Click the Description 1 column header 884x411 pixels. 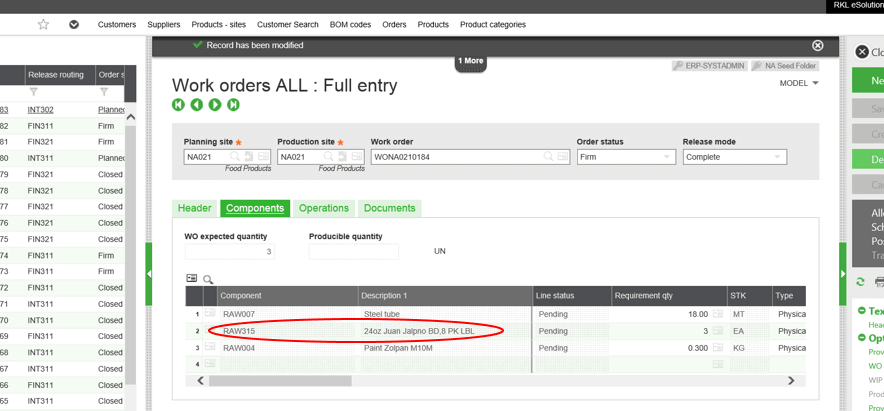point(445,295)
